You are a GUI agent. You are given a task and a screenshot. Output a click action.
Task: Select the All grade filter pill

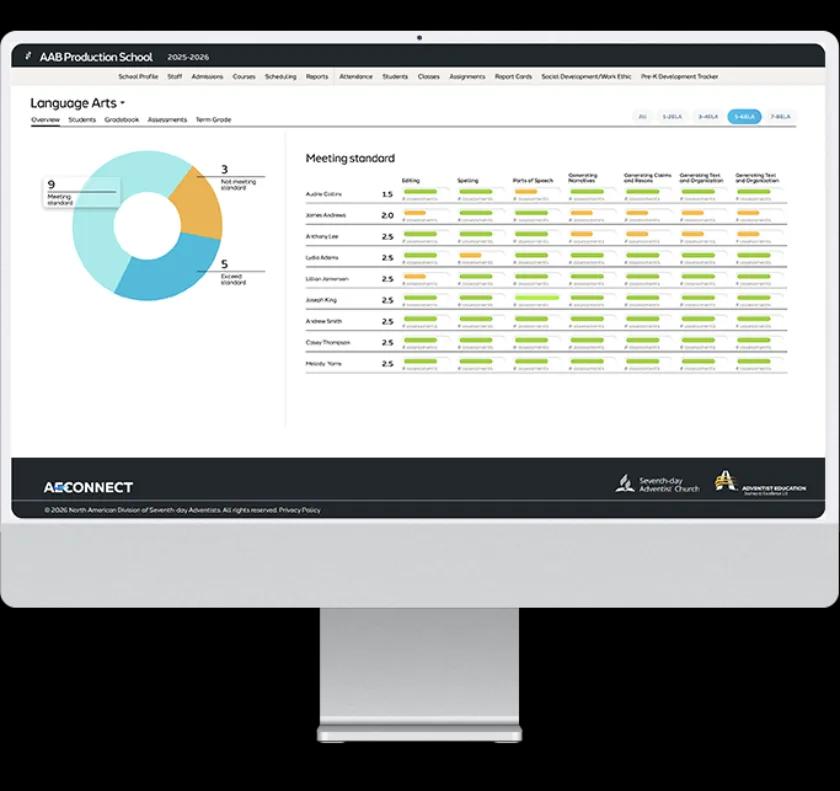642,117
